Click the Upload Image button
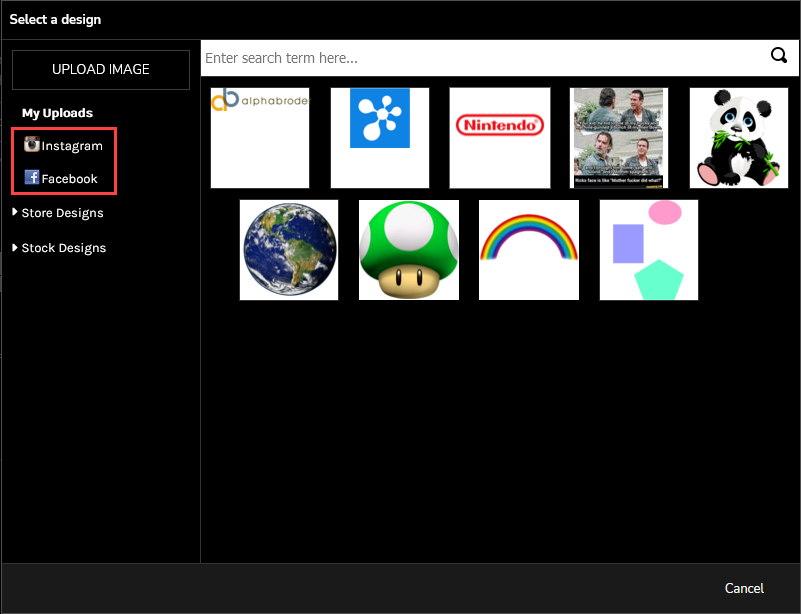The width and height of the screenshot is (801, 614). click(101, 69)
